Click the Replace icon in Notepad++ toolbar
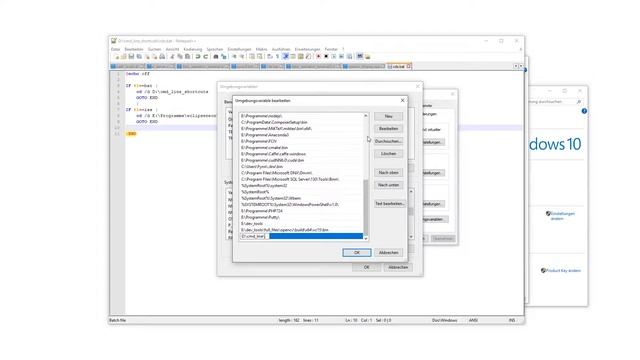The height and width of the screenshot is (360, 640). click(x=223, y=56)
